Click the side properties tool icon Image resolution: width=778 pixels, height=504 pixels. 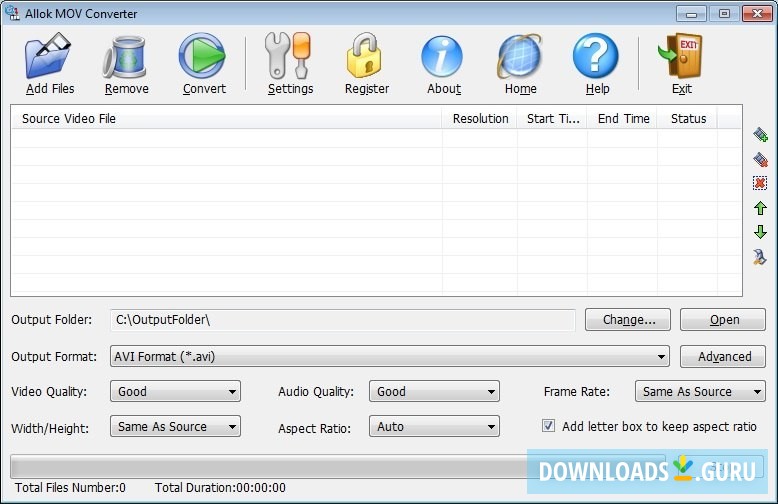(760, 257)
